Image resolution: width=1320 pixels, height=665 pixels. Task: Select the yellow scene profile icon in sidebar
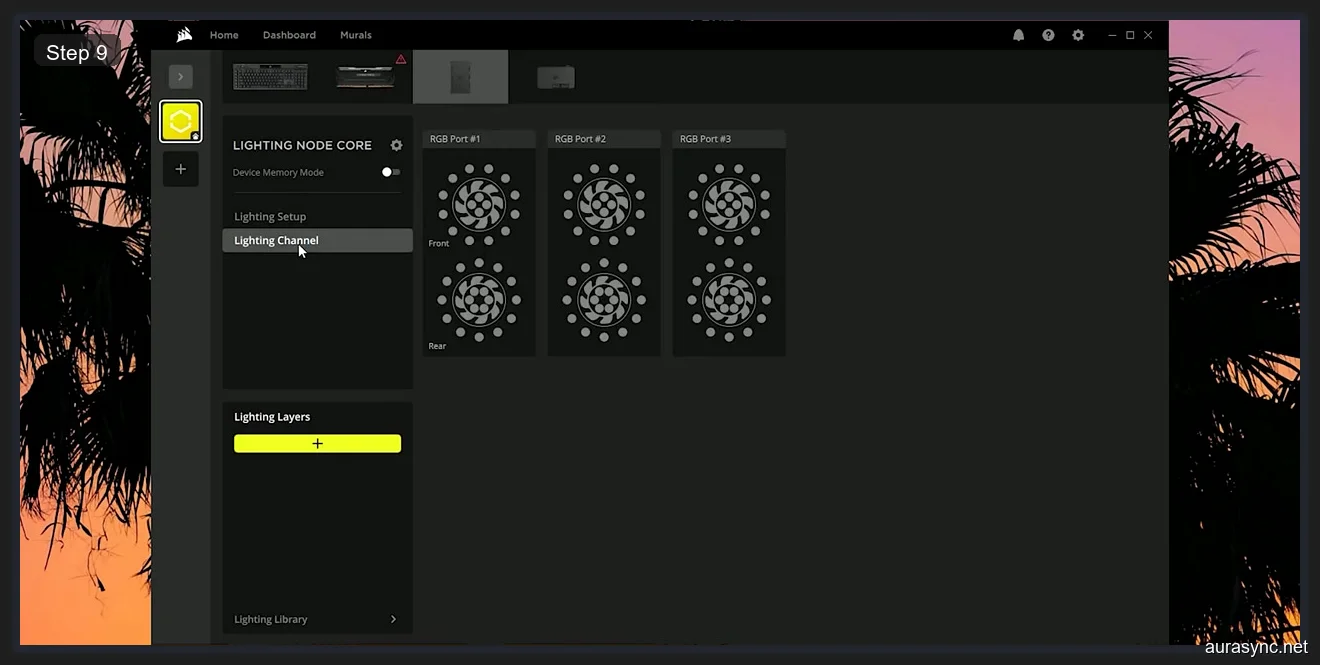tap(181, 120)
